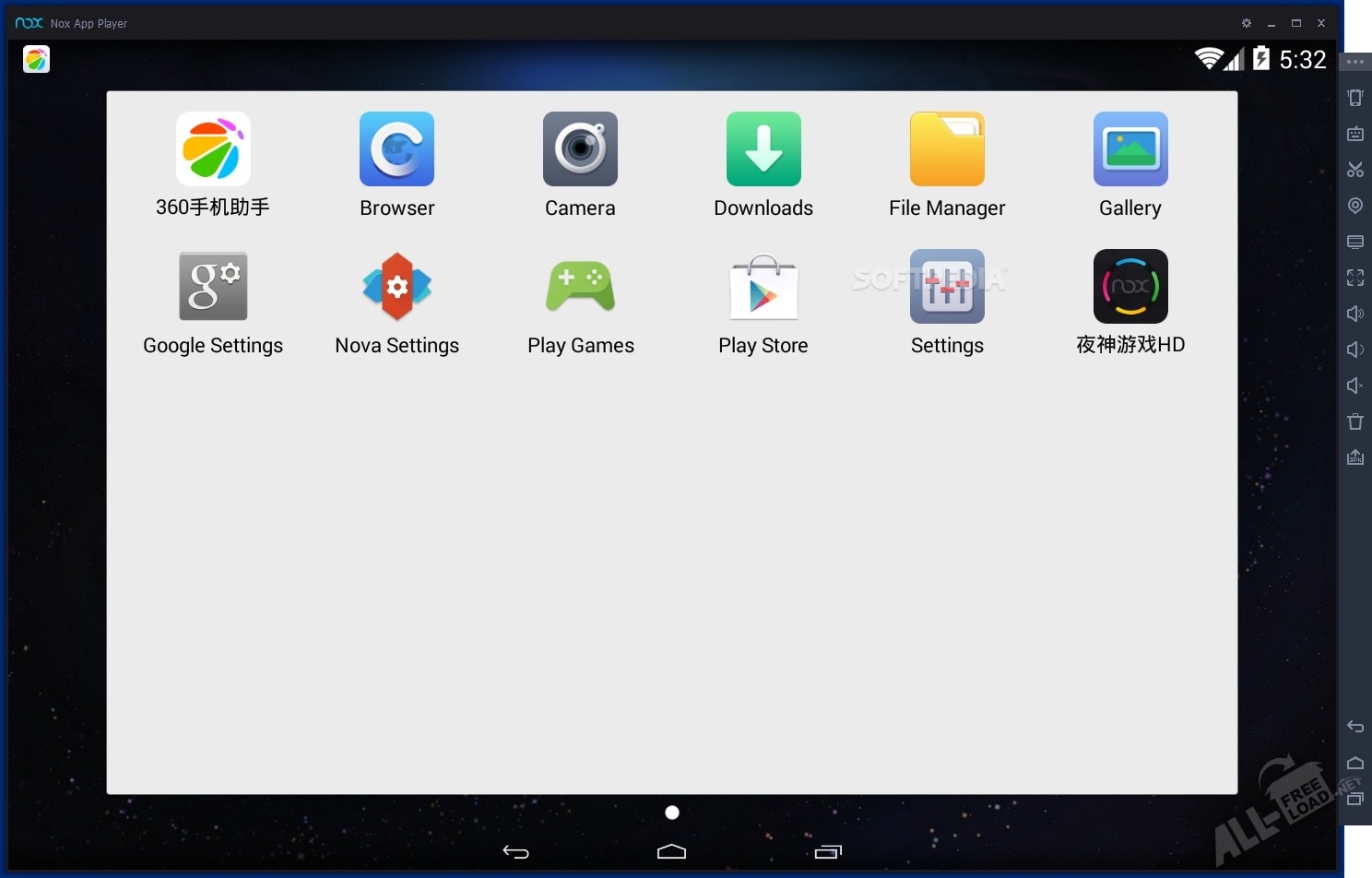Toggle fullscreen mode from the sidebar
The height and width of the screenshot is (878, 1372).
(x=1355, y=278)
